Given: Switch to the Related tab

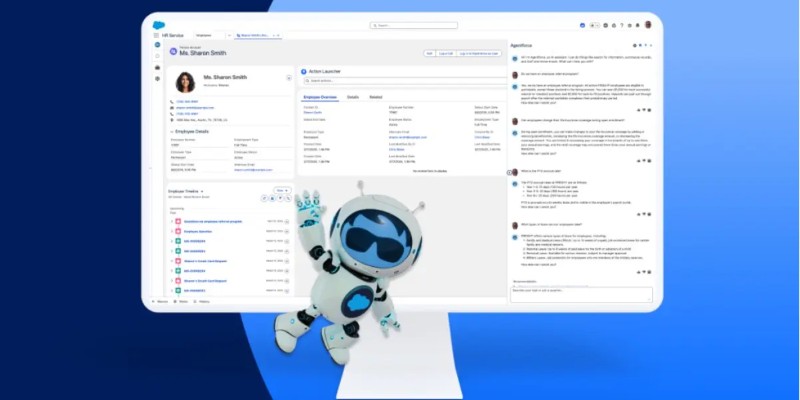Looking at the screenshot, I should pyautogui.click(x=376, y=97).
